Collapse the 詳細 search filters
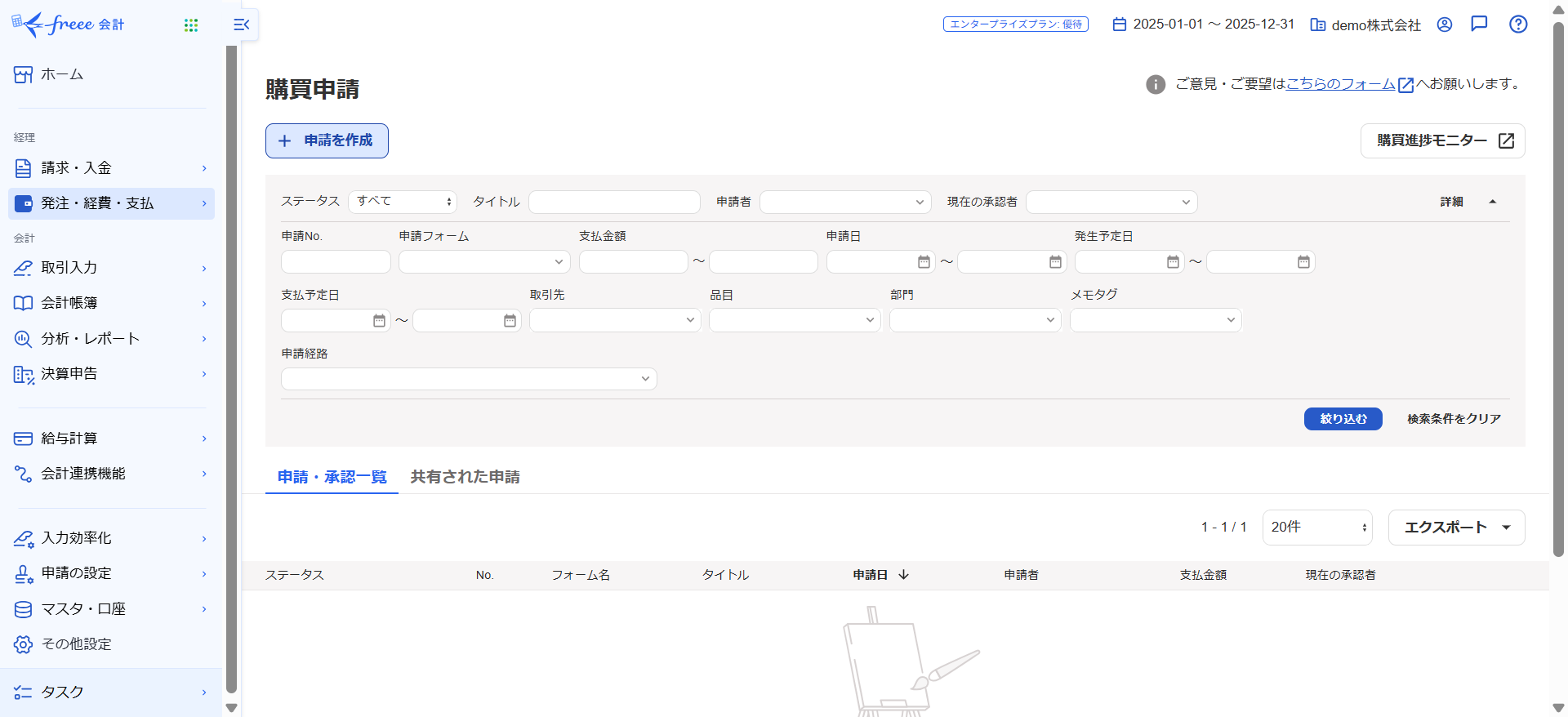This screenshot has height=717, width=1568. pyautogui.click(x=1468, y=202)
